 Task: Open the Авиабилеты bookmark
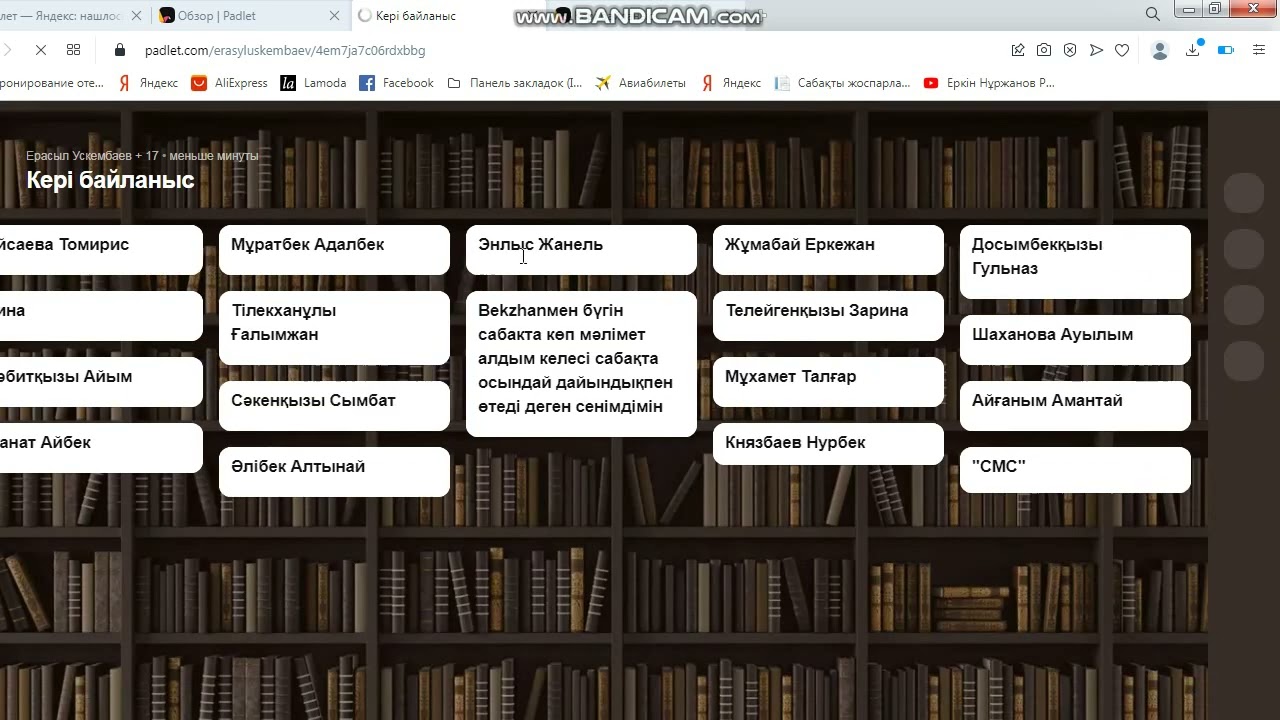pos(641,83)
